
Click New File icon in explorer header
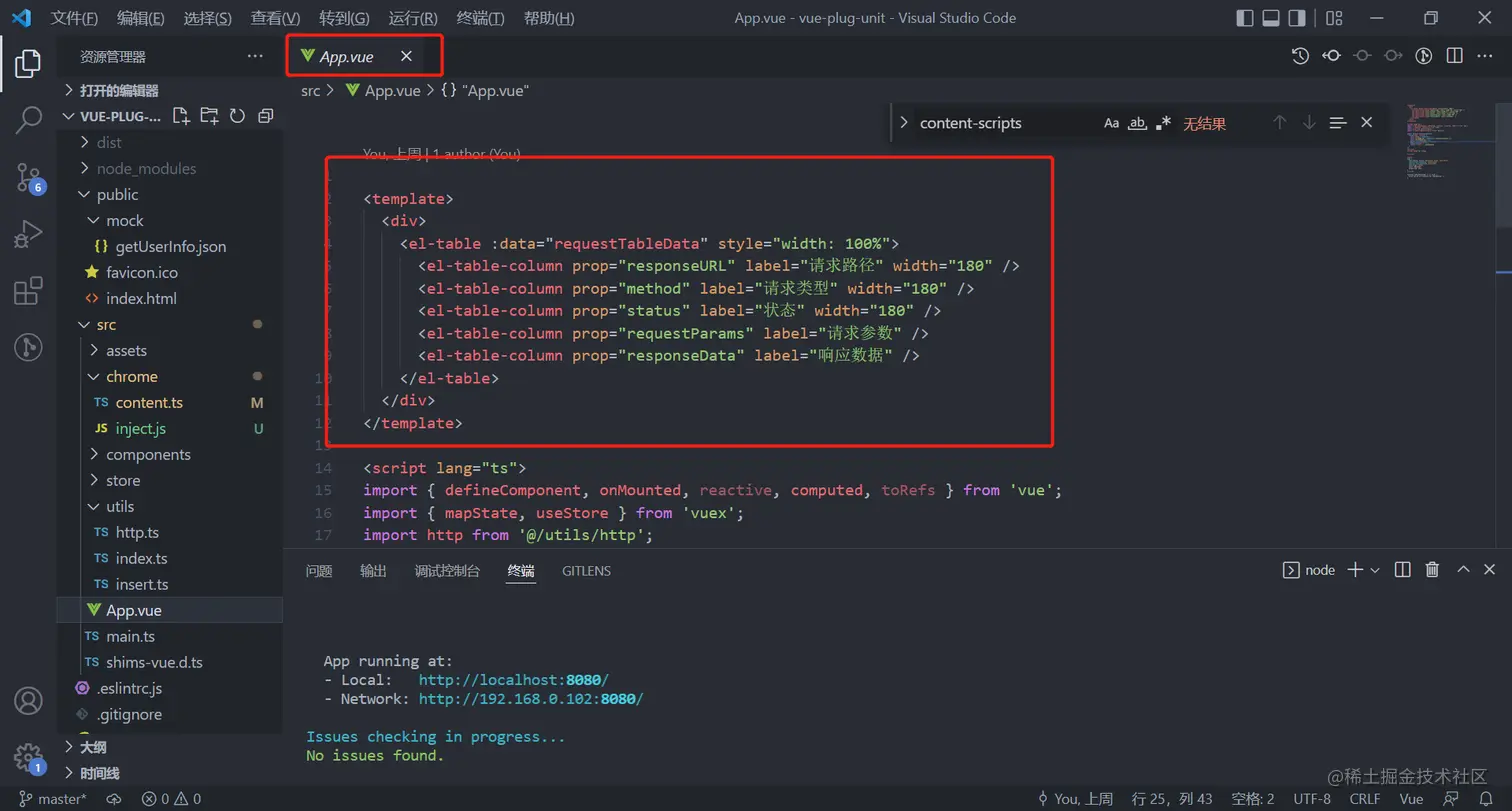tap(181, 116)
